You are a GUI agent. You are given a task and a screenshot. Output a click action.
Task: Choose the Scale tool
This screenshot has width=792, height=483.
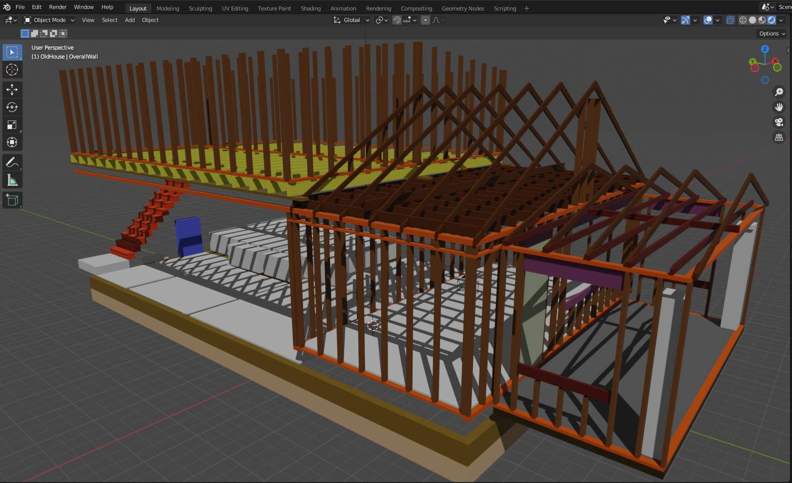pyautogui.click(x=12, y=125)
